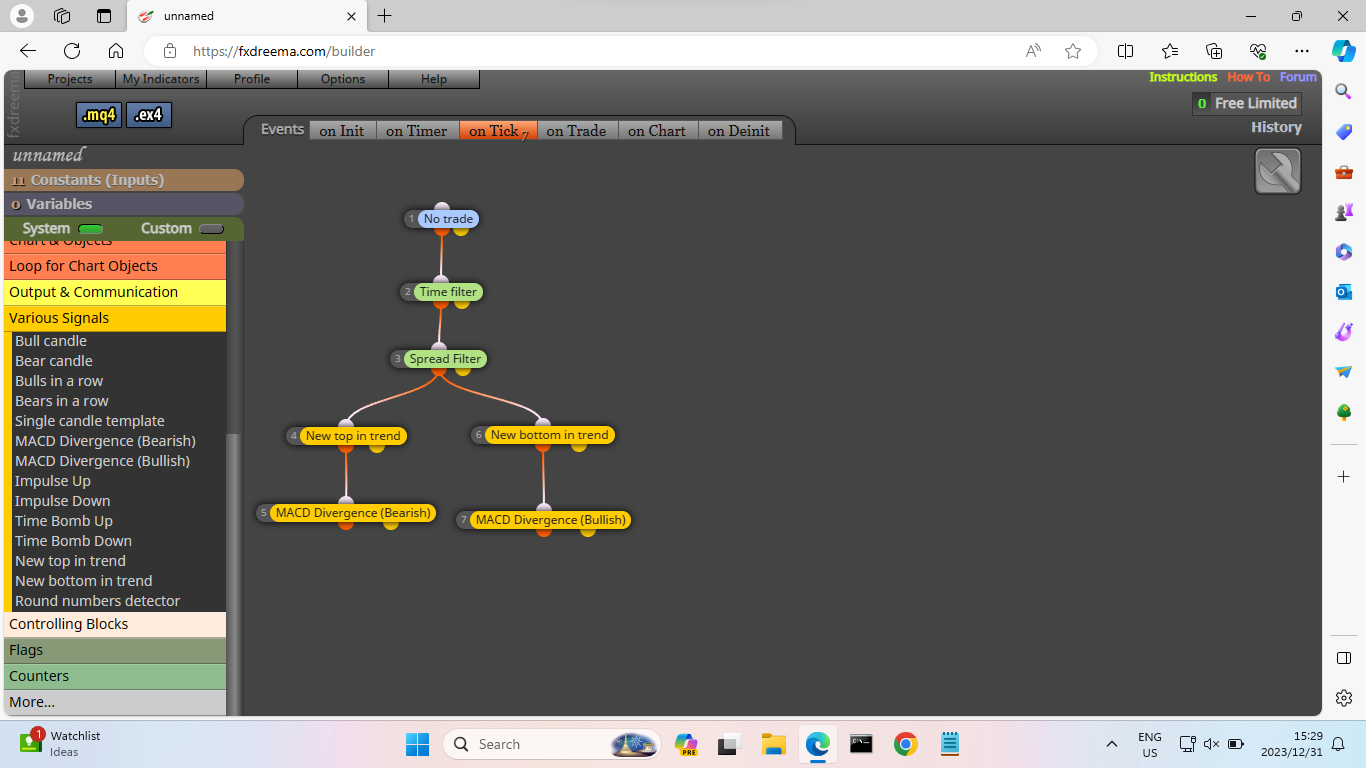Select MACD Divergence (Bullish) block on canvas
1366x768 pixels.
tap(550, 520)
